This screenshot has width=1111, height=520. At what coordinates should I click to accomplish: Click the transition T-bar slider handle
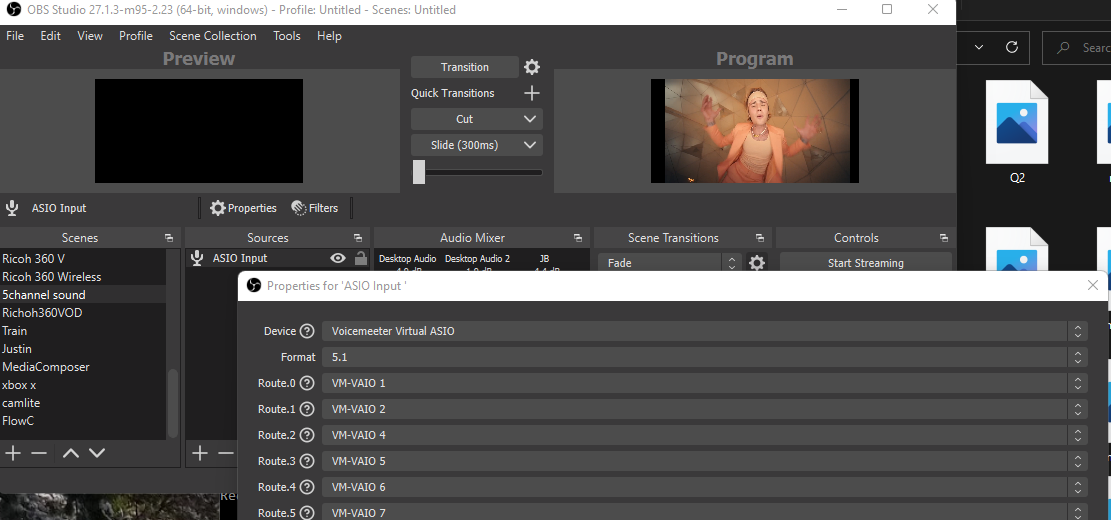click(419, 172)
